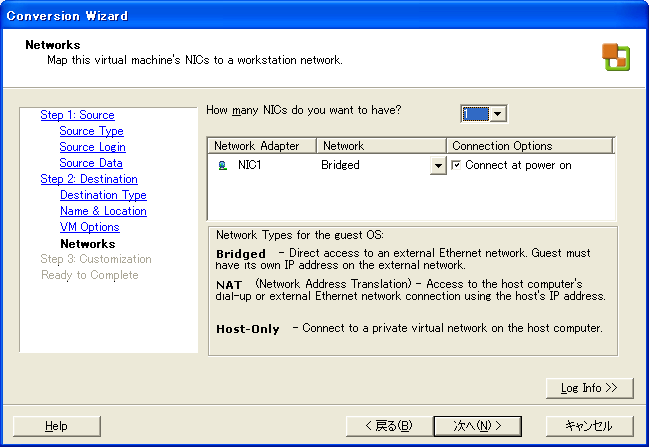Viewport: 649px width, 447px height.
Task: Click the Log Info button
Action: point(589,387)
